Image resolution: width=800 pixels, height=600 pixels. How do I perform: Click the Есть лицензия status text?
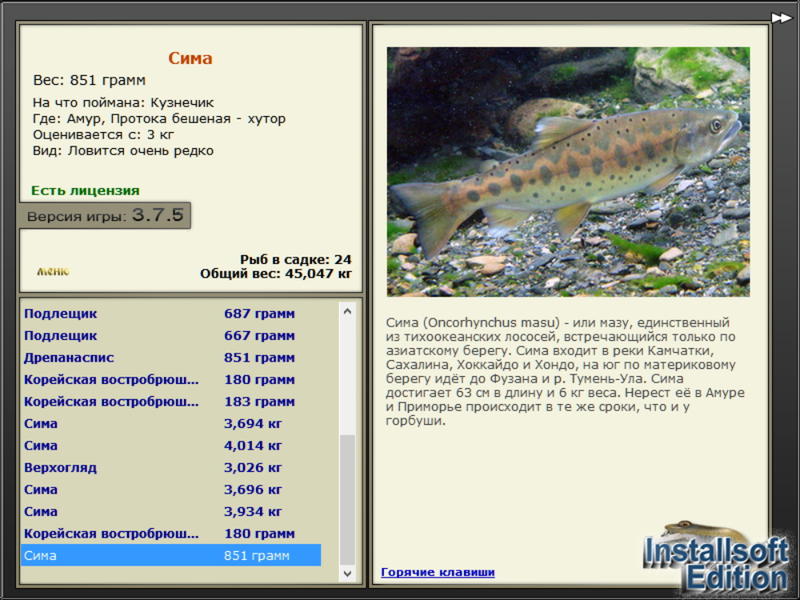pyautogui.click(x=85, y=190)
